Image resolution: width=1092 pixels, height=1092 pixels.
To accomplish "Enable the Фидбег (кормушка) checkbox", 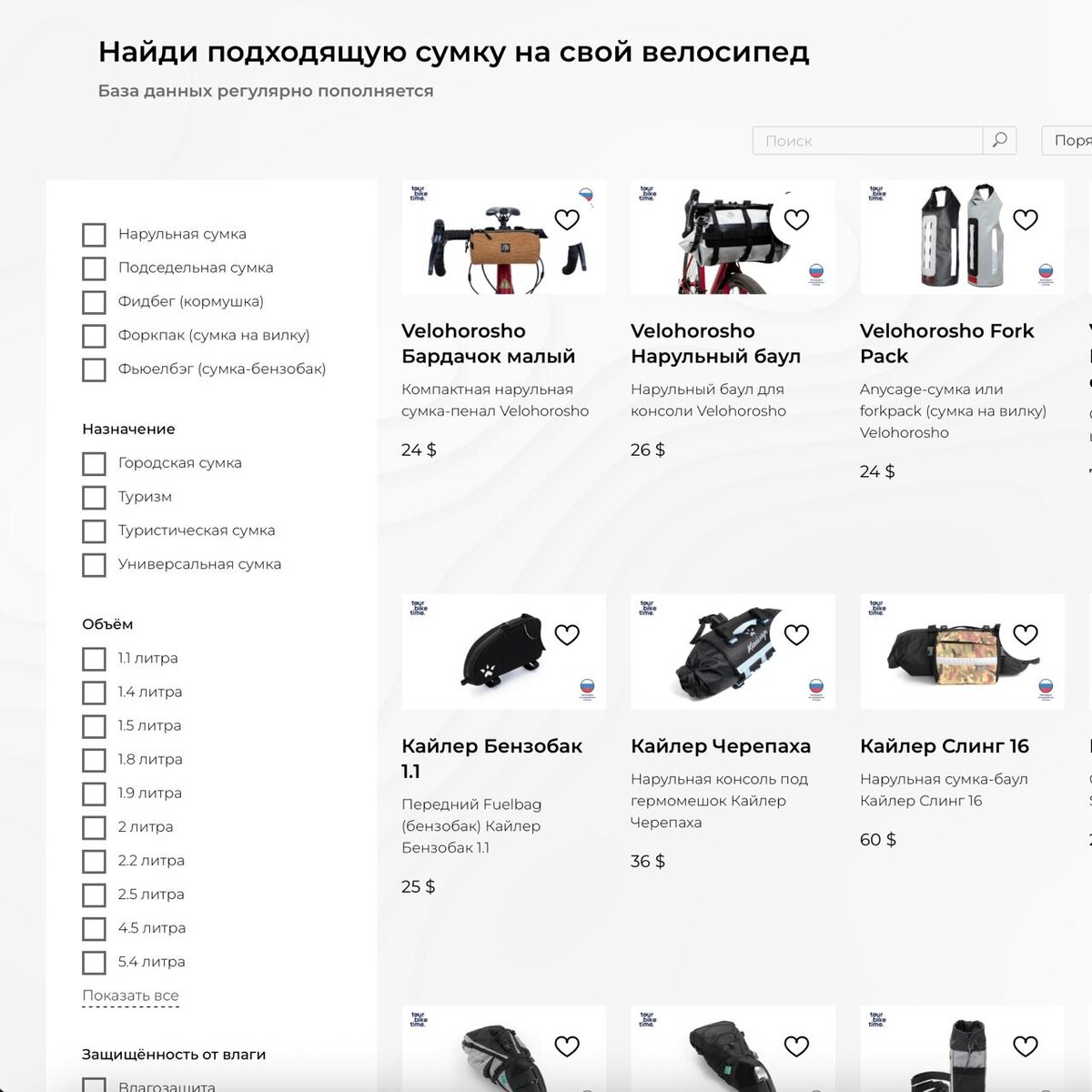I will (94, 302).
